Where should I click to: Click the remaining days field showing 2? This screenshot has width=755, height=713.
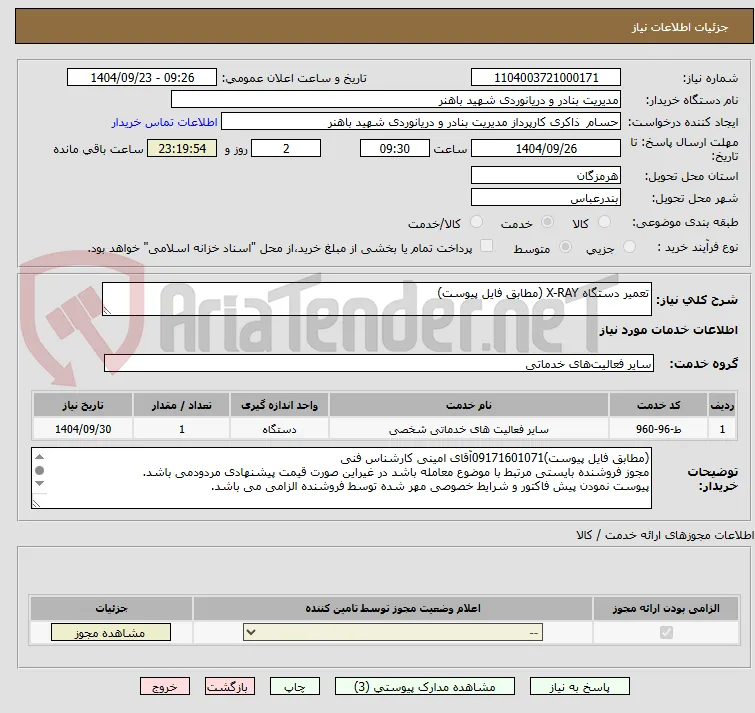286,148
